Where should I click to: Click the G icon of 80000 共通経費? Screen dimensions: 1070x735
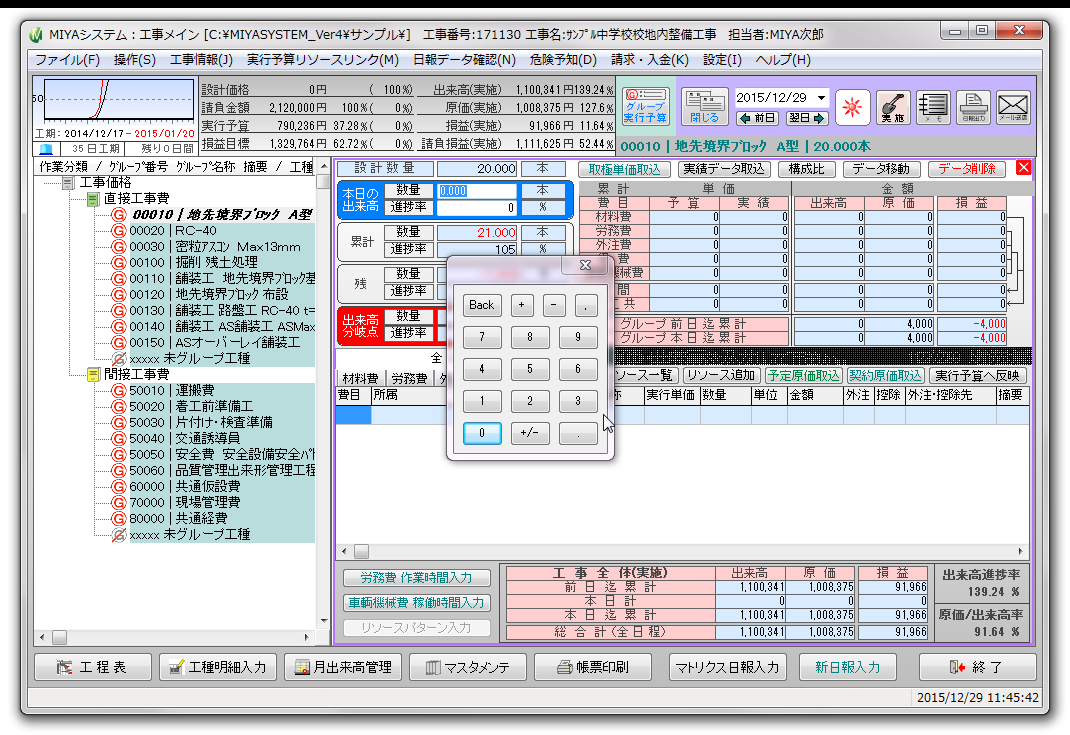click(119, 519)
